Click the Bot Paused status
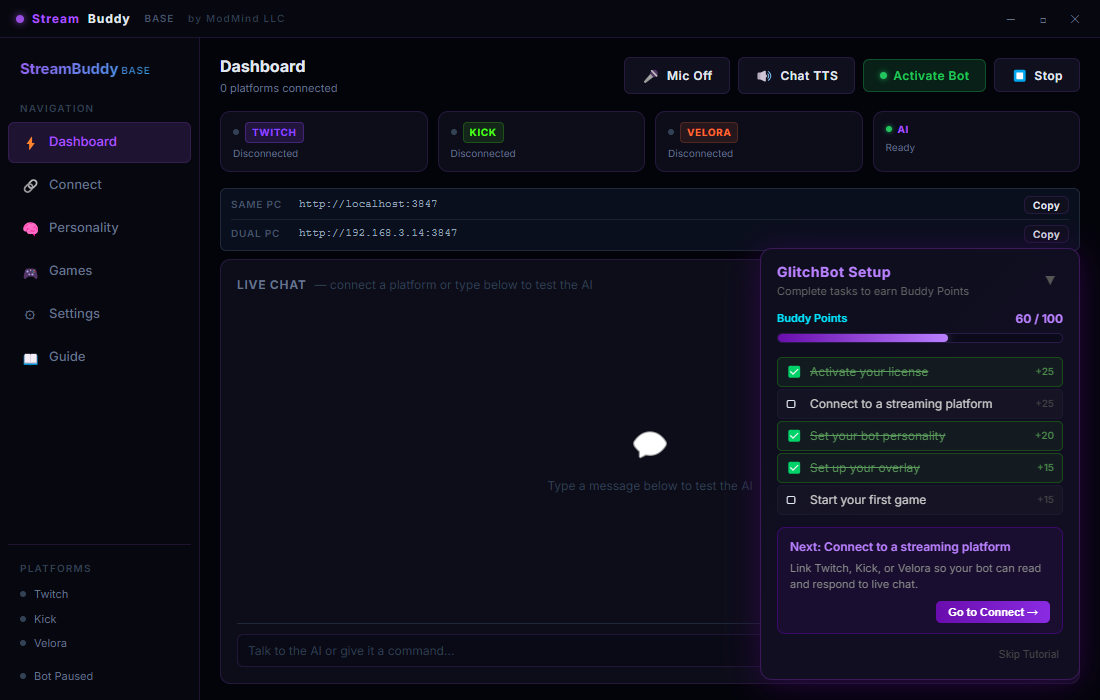1100x700 pixels. (x=63, y=676)
